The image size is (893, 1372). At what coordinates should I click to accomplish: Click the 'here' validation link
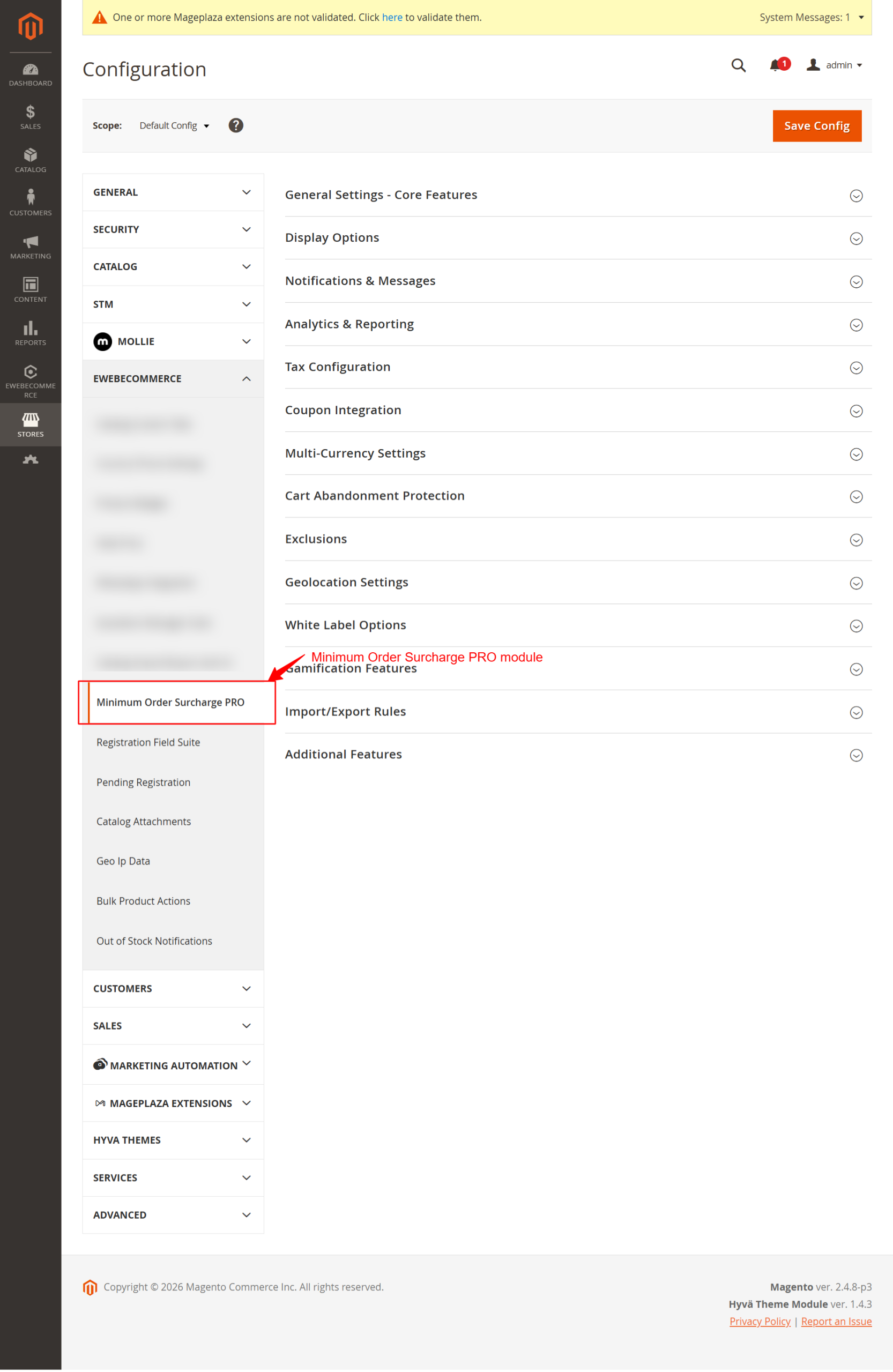tap(392, 17)
